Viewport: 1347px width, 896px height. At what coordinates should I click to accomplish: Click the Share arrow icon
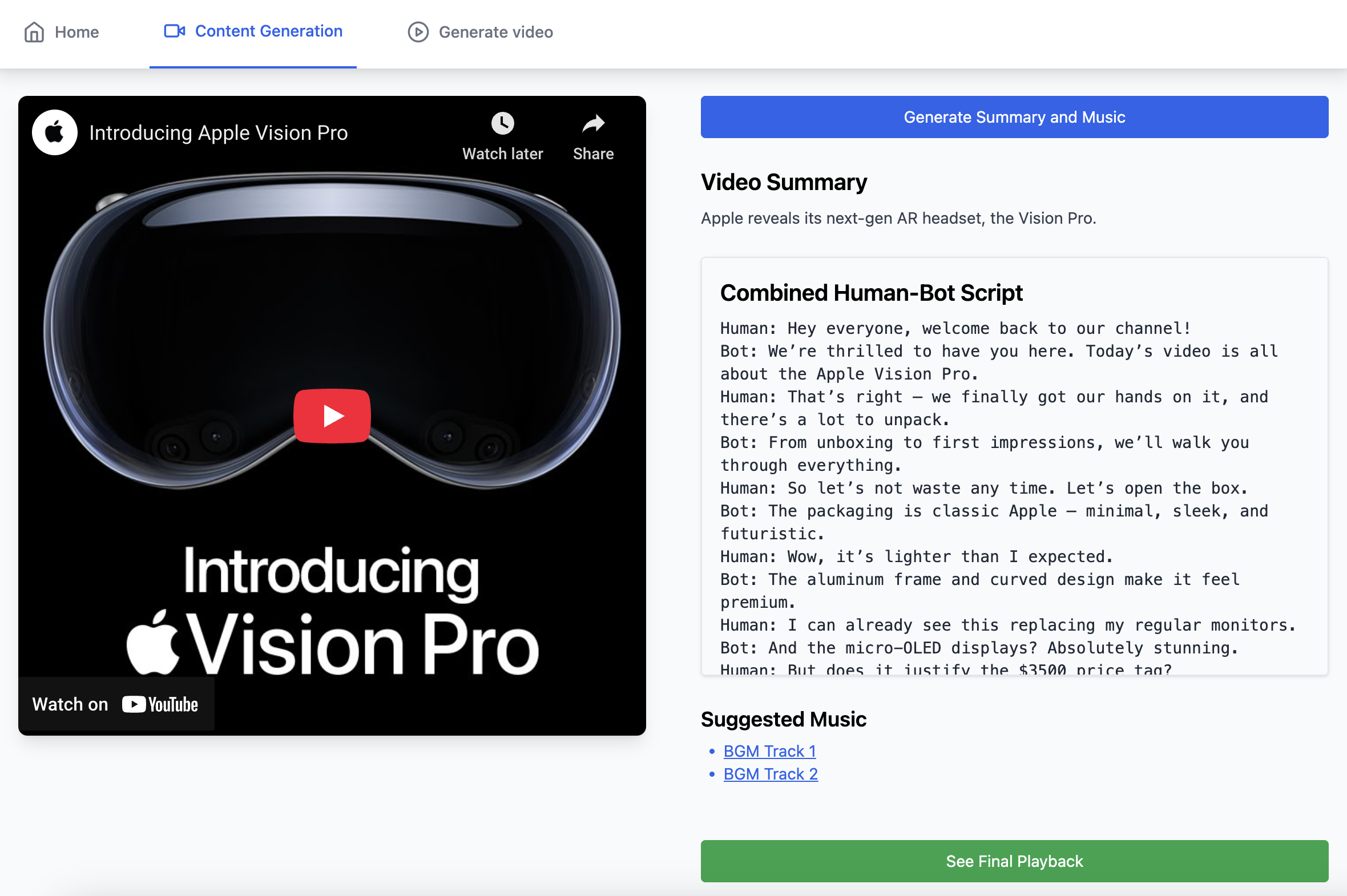[592, 123]
